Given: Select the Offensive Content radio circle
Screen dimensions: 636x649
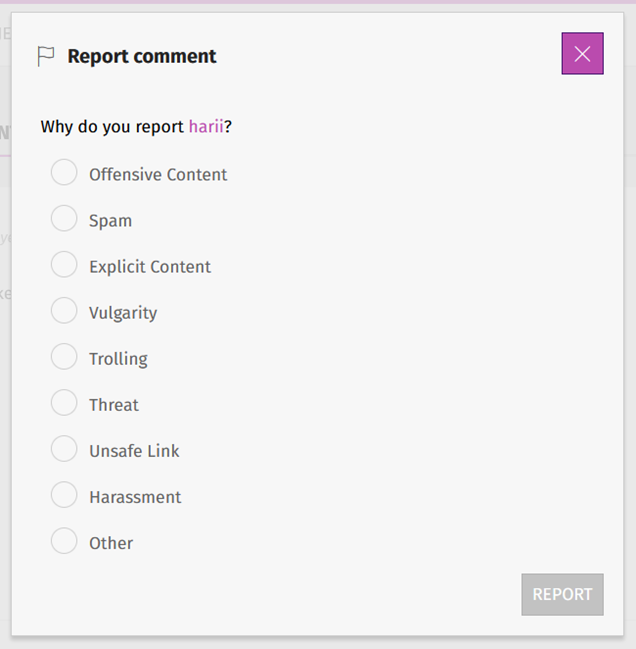Looking at the screenshot, I should click(64, 173).
